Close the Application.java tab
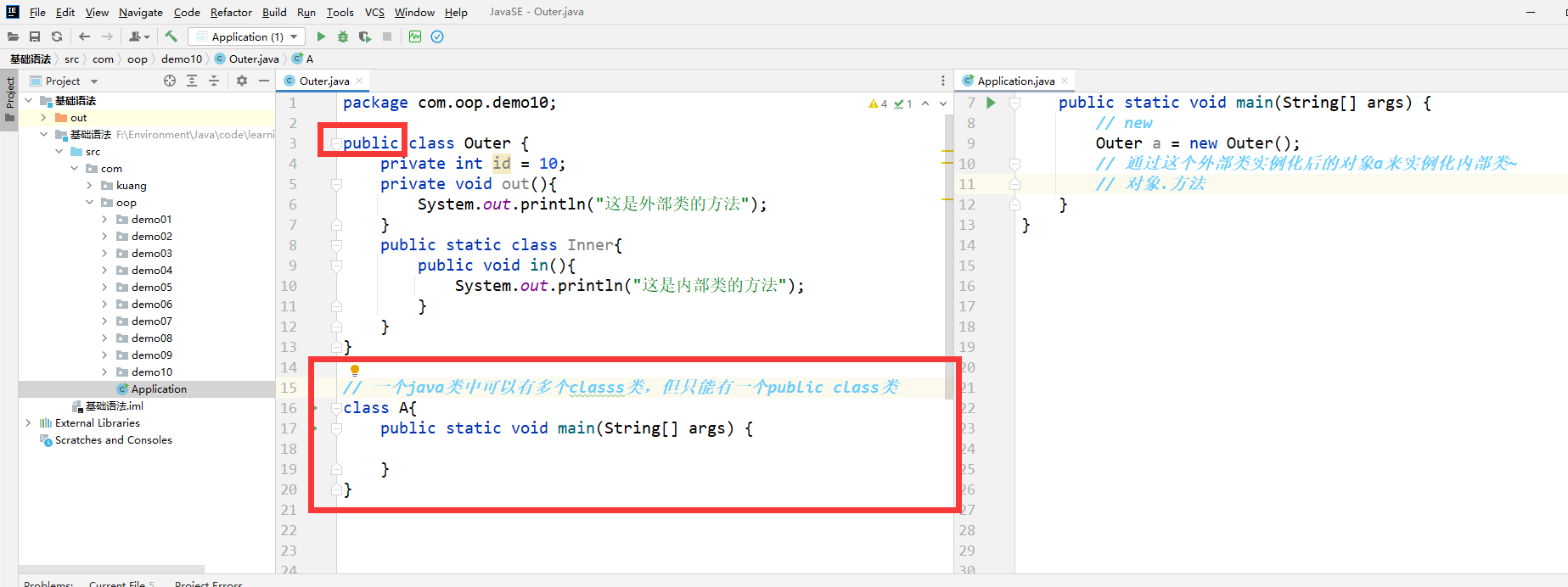 [1065, 81]
